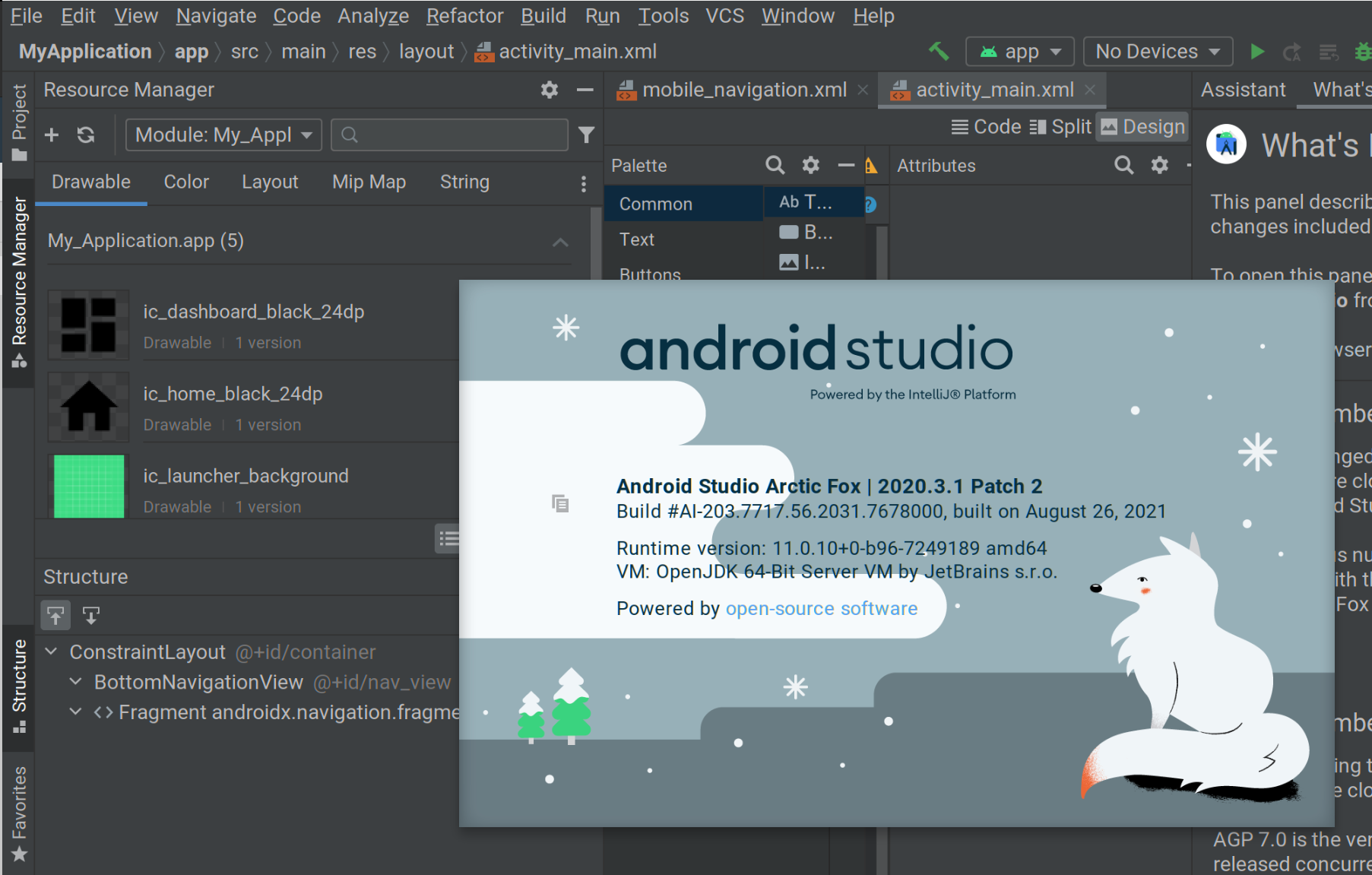Search the Attributes panel
This screenshot has height=875, width=1372.
(x=1123, y=165)
